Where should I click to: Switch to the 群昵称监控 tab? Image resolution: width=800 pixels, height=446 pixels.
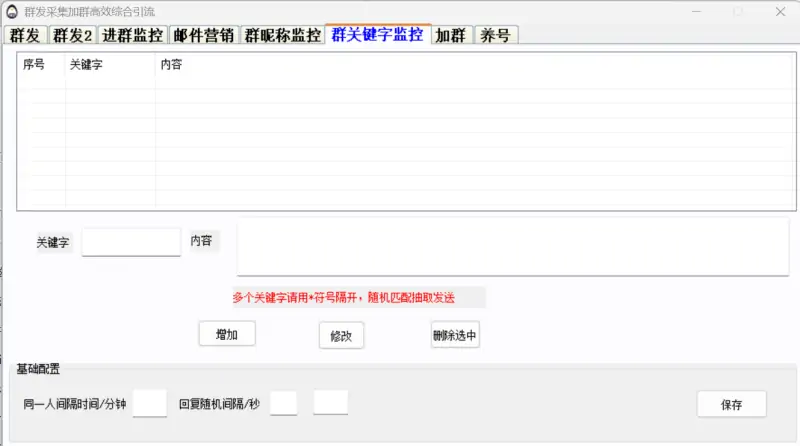283,35
